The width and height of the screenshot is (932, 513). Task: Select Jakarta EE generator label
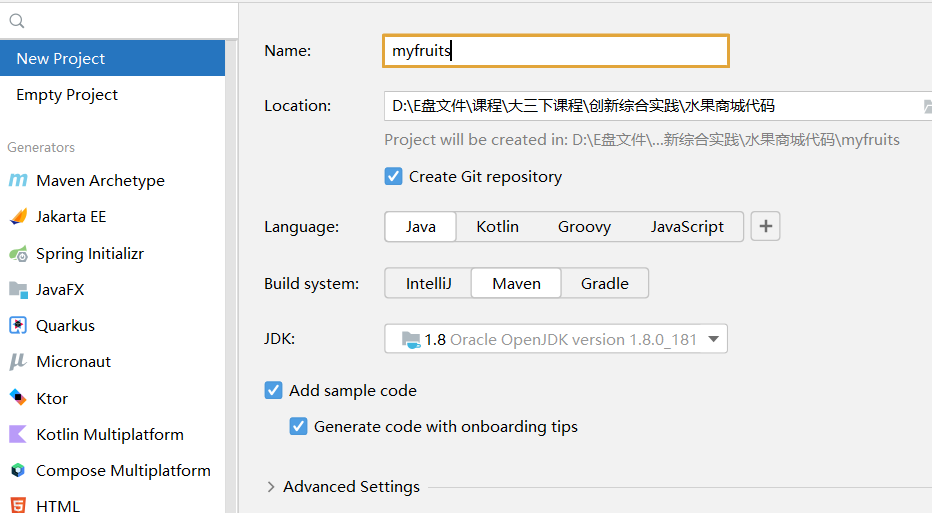pos(71,216)
